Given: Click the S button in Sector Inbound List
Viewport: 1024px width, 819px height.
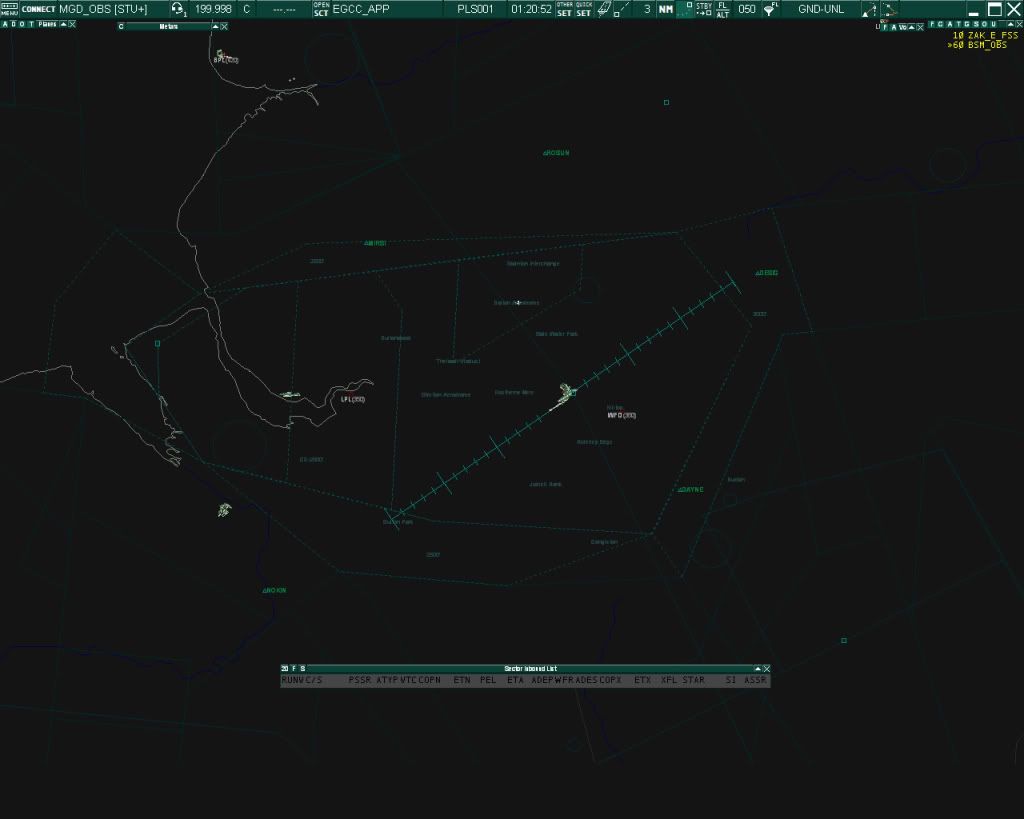Looking at the screenshot, I should click(303, 668).
